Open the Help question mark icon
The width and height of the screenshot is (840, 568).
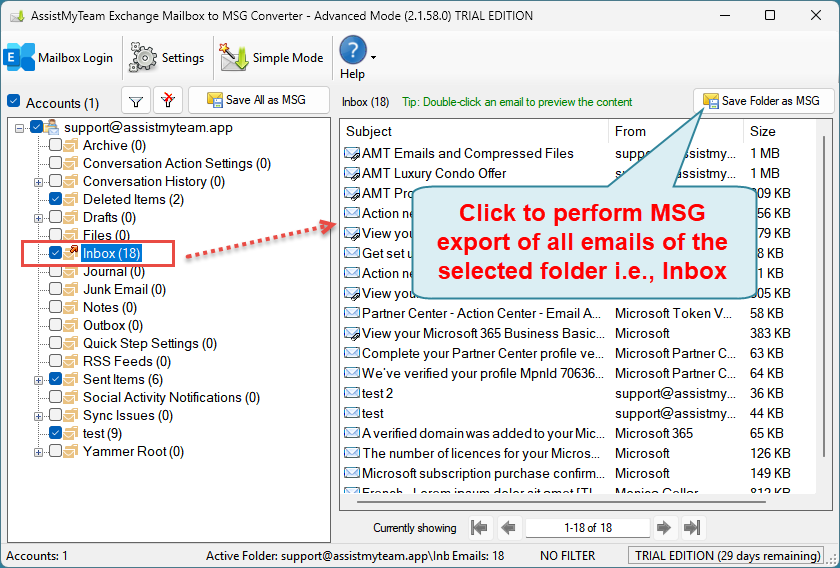353,50
